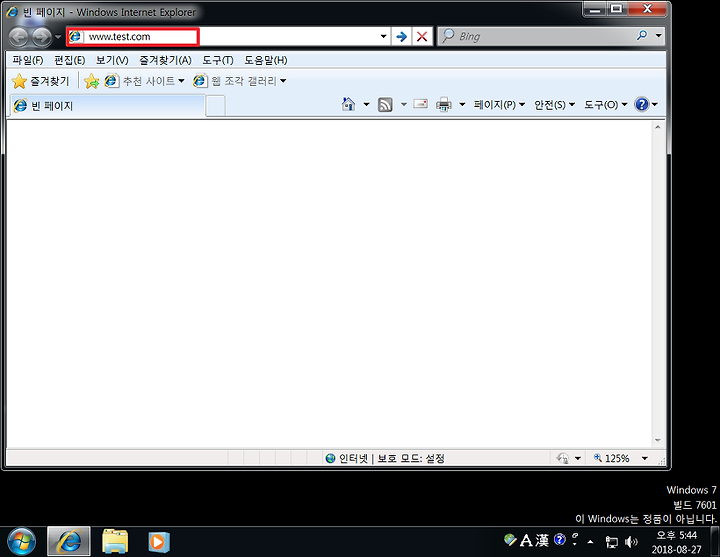Open the 추천 사이트 dropdown
720x557 pixels.
pos(144,81)
